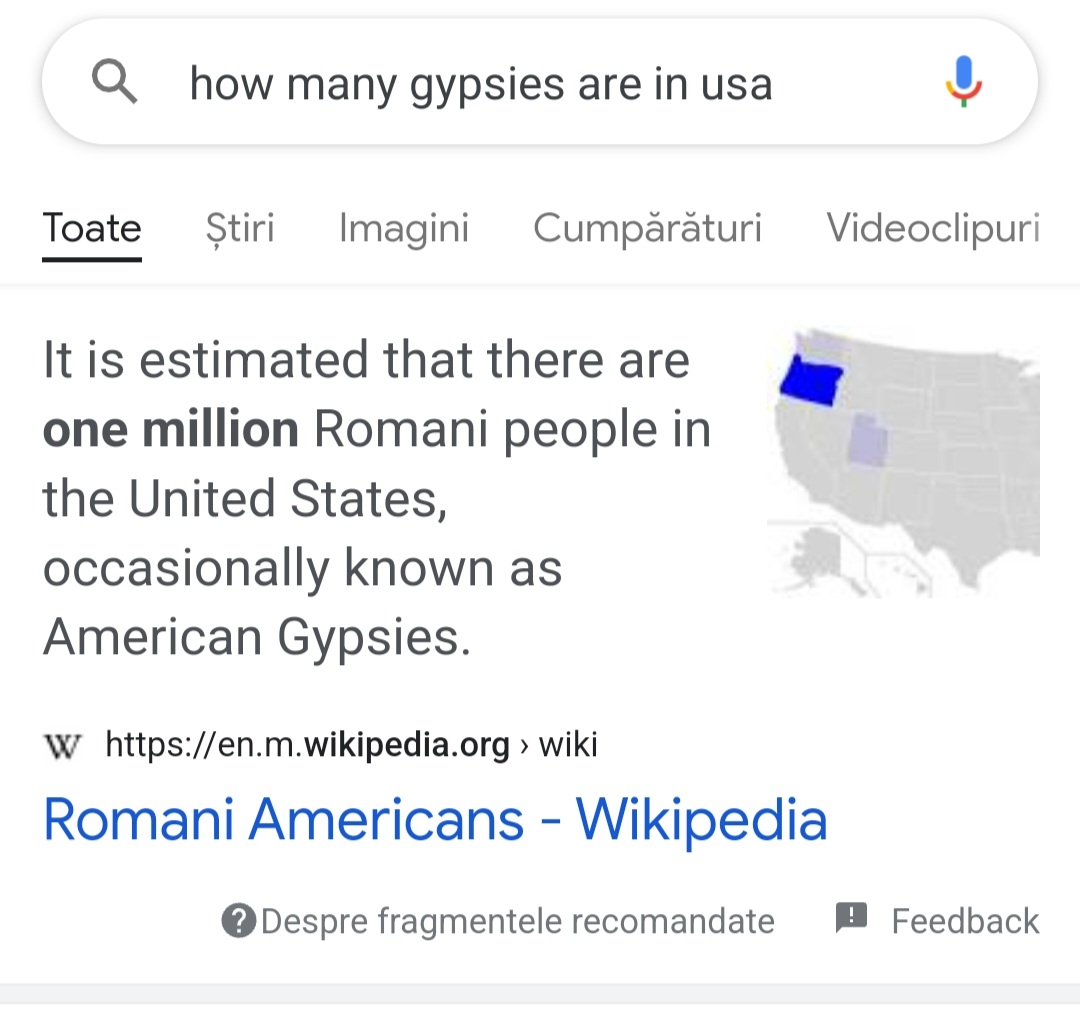
Task: Click the wiki breadcrumb segment
Action: 568,745
